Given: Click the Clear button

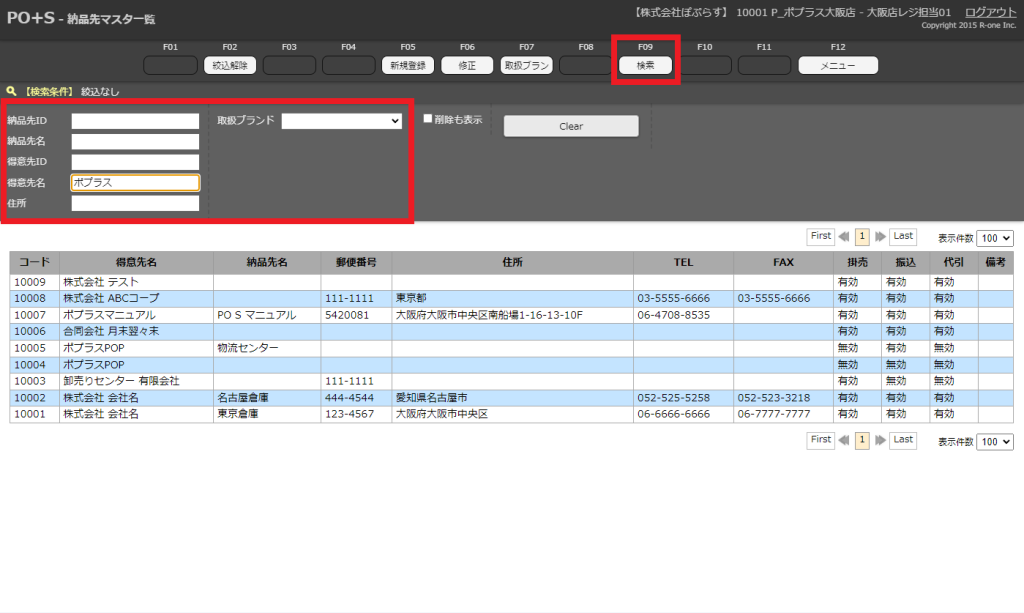Looking at the screenshot, I should coord(570,126).
